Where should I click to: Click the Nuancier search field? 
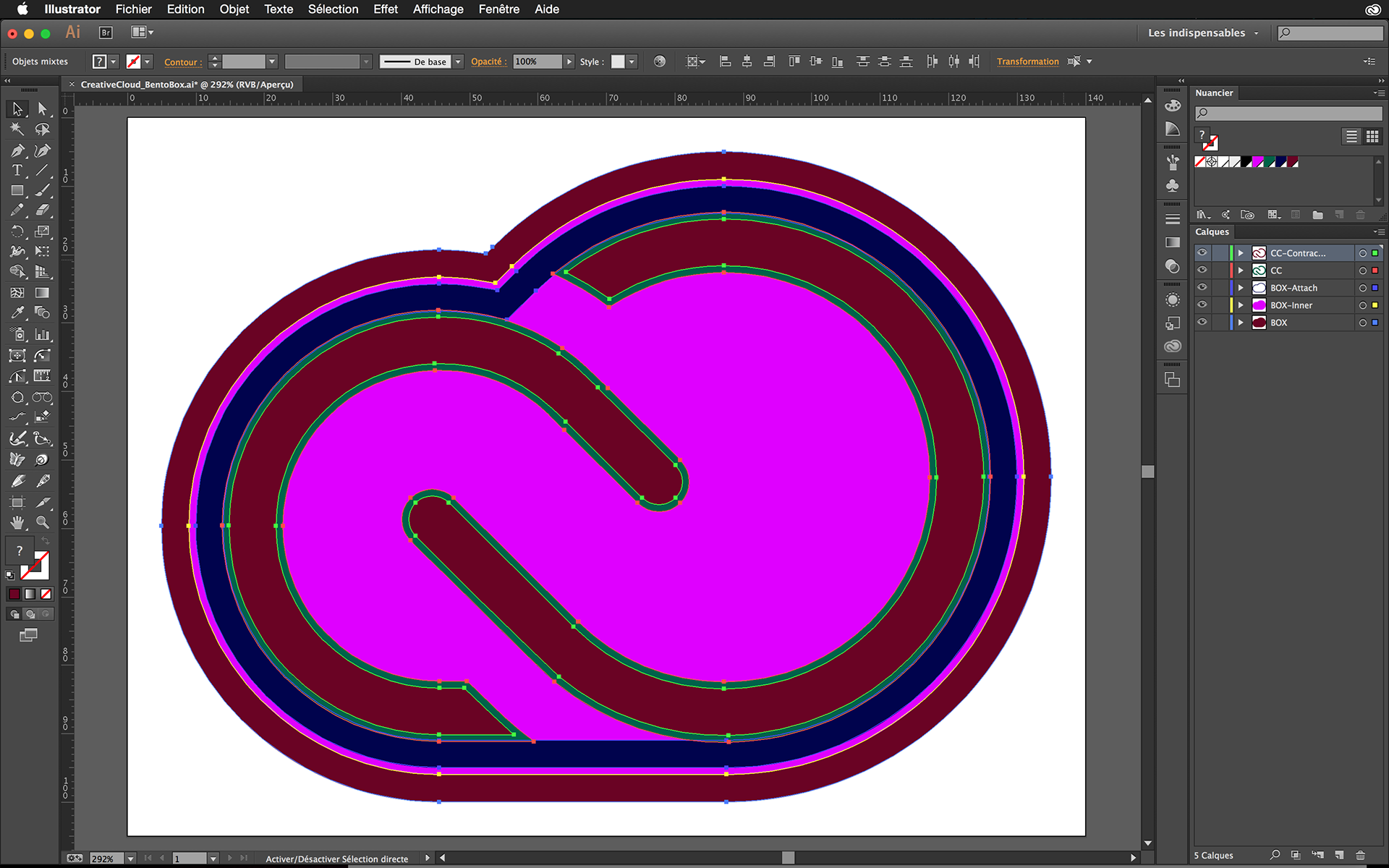[x=1288, y=113]
